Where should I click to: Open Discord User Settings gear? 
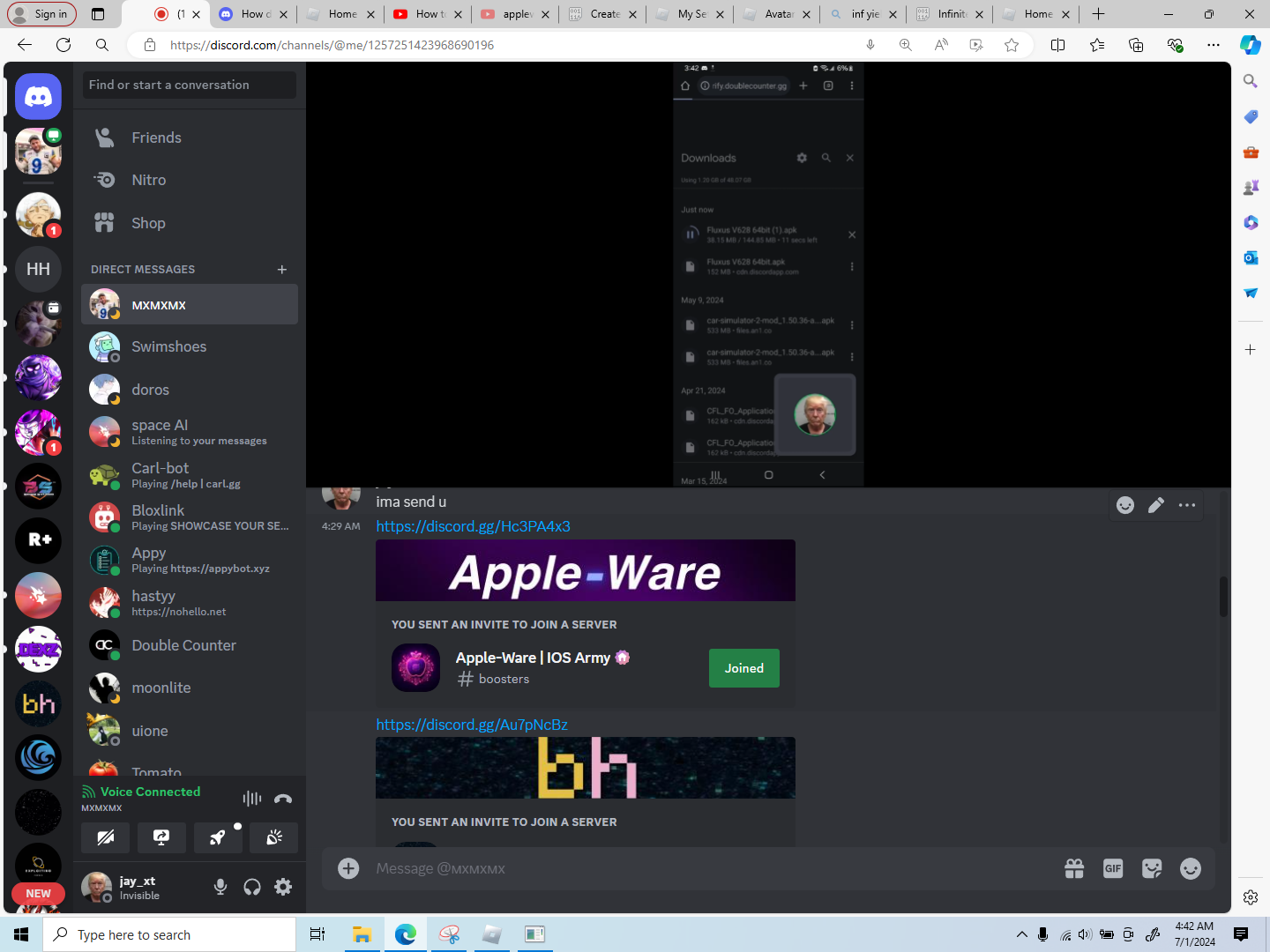[283, 887]
